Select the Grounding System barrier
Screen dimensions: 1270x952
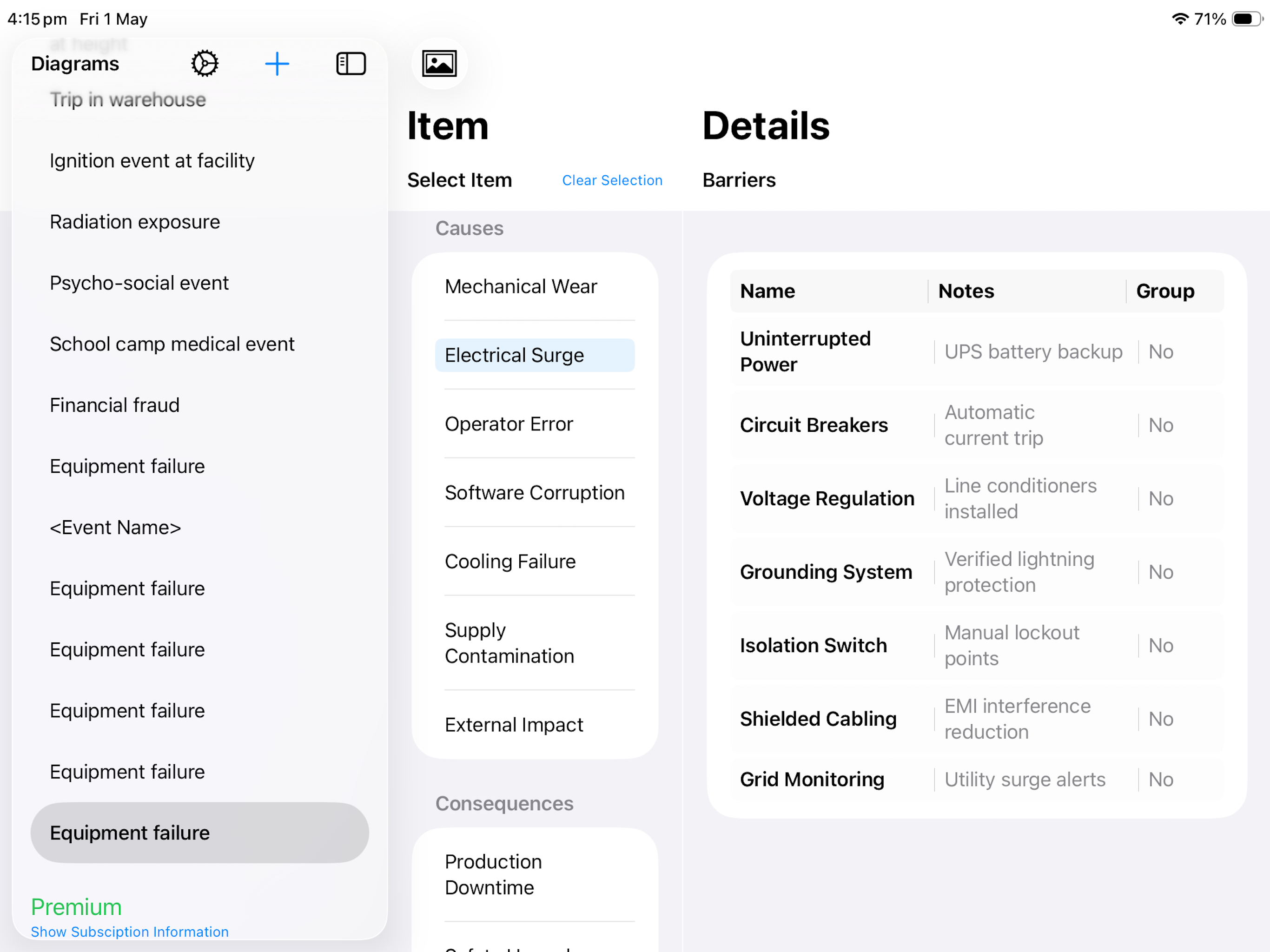826,572
